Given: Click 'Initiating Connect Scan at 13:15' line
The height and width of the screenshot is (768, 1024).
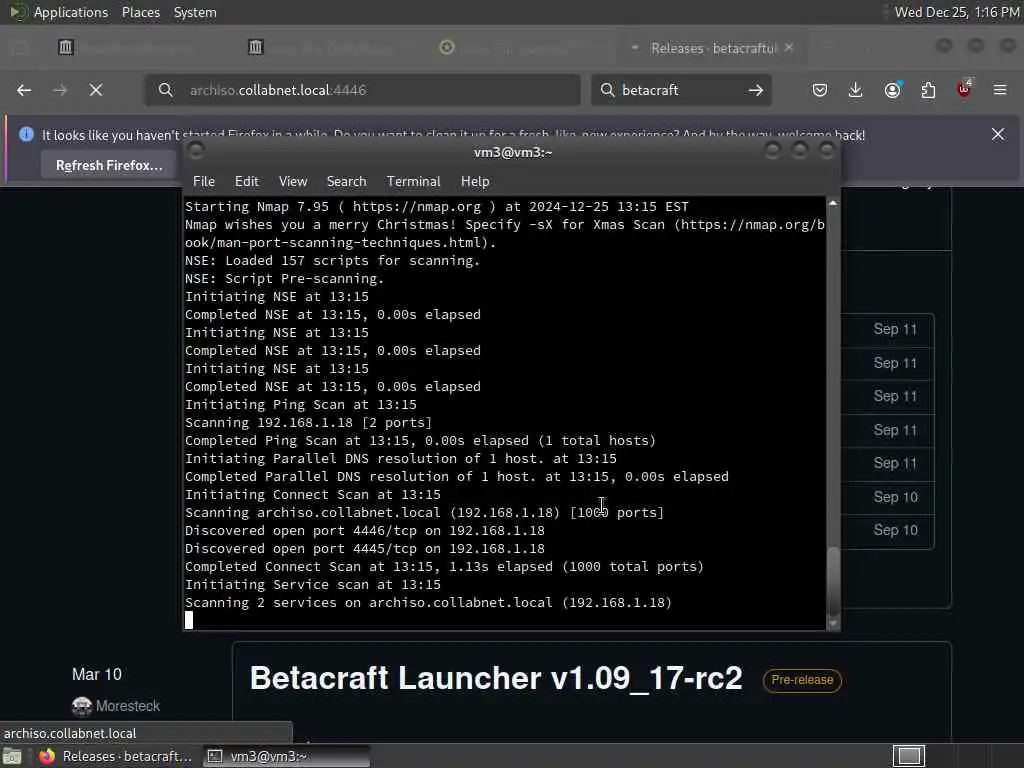Looking at the screenshot, I should click(x=313, y=494).
